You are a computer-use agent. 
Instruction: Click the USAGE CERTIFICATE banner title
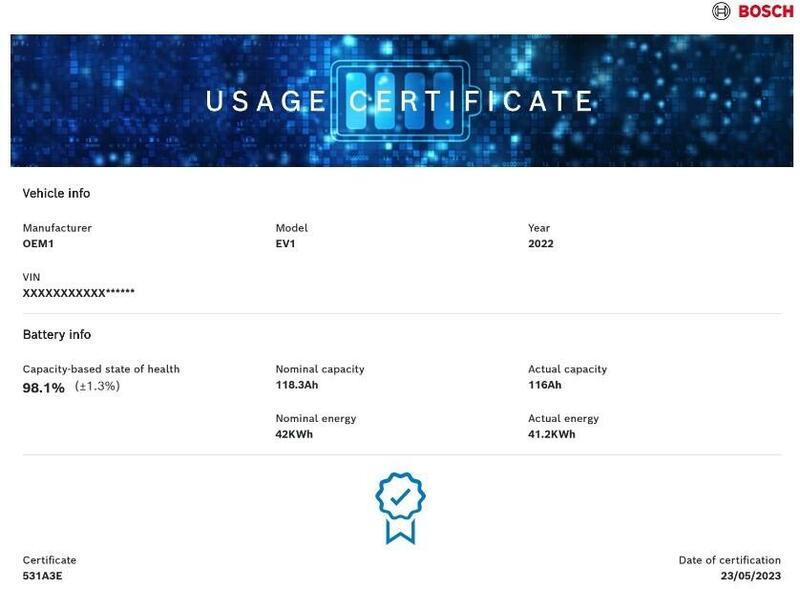click(399, 101)
